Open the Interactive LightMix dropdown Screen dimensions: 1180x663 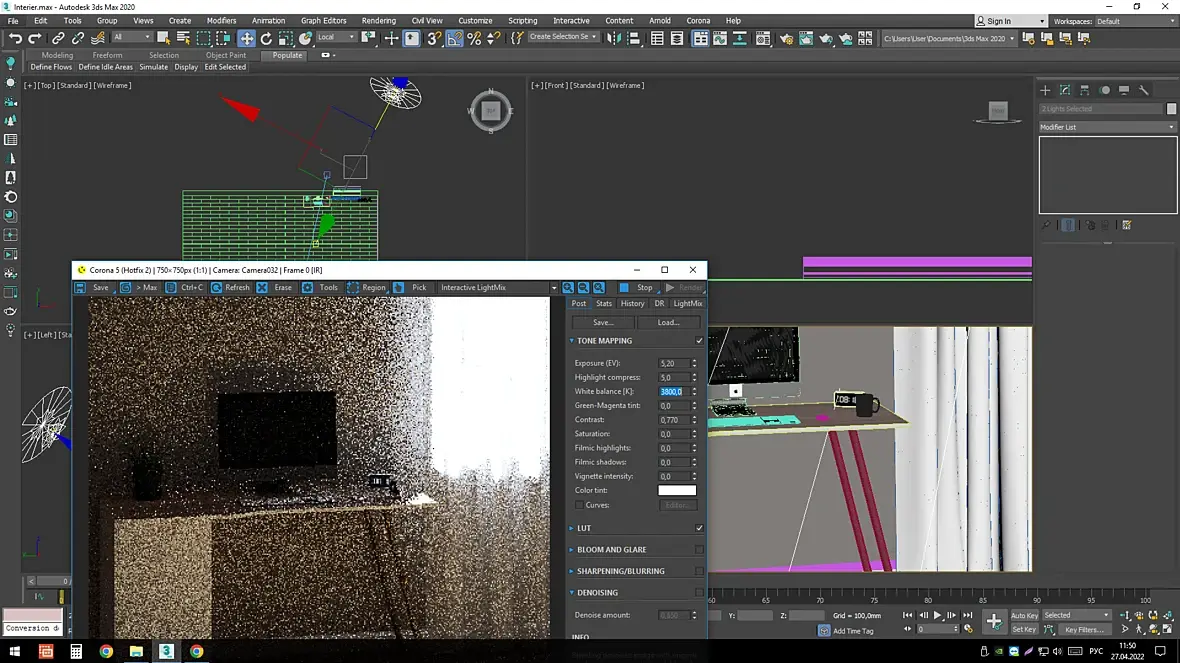[498, 287]
